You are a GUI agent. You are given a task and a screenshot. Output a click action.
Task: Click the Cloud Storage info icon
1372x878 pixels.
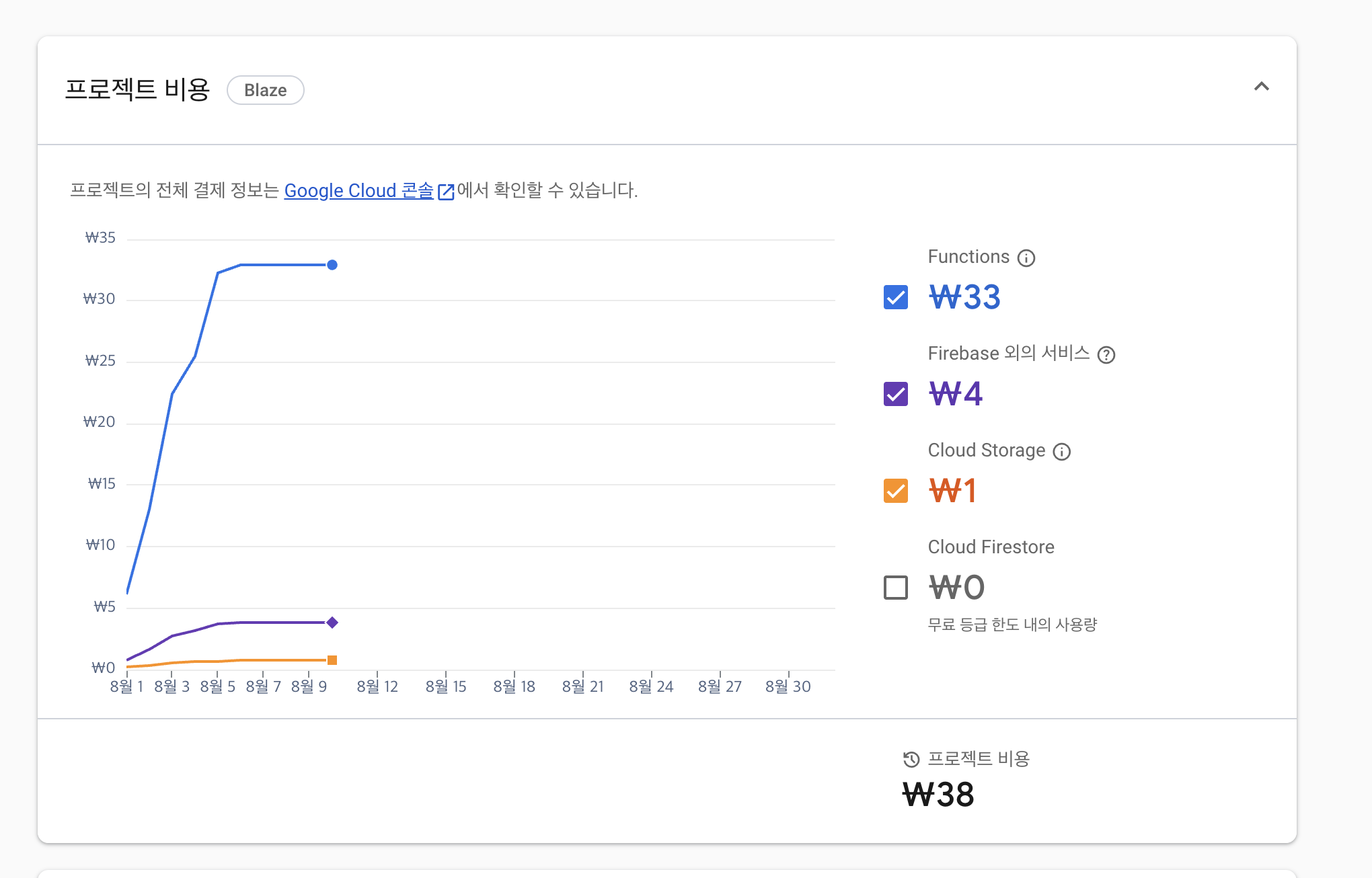pyautogui.click(x=1061, y=452)
